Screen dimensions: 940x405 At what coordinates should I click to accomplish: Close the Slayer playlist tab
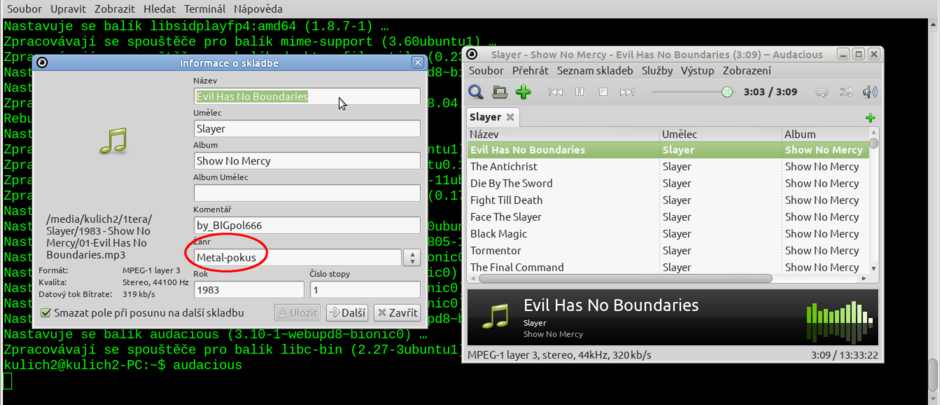coord(510,117)
